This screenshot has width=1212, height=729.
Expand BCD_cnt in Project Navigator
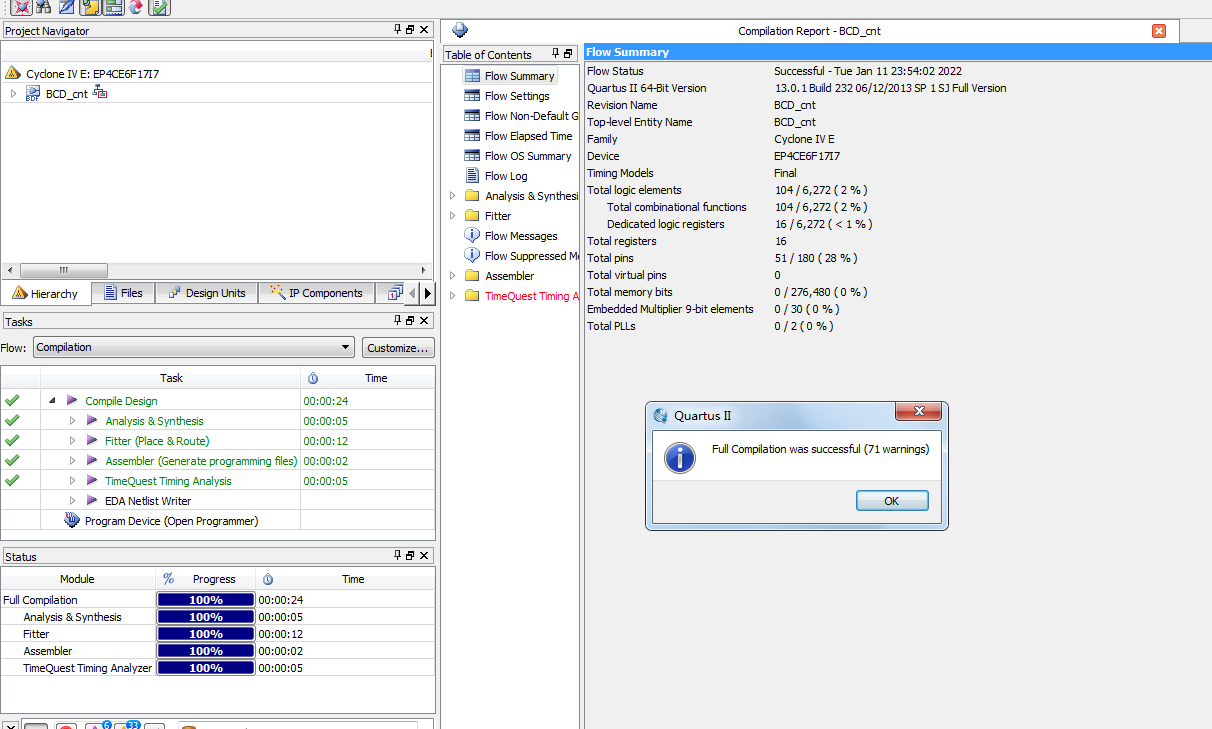[13, 93]
